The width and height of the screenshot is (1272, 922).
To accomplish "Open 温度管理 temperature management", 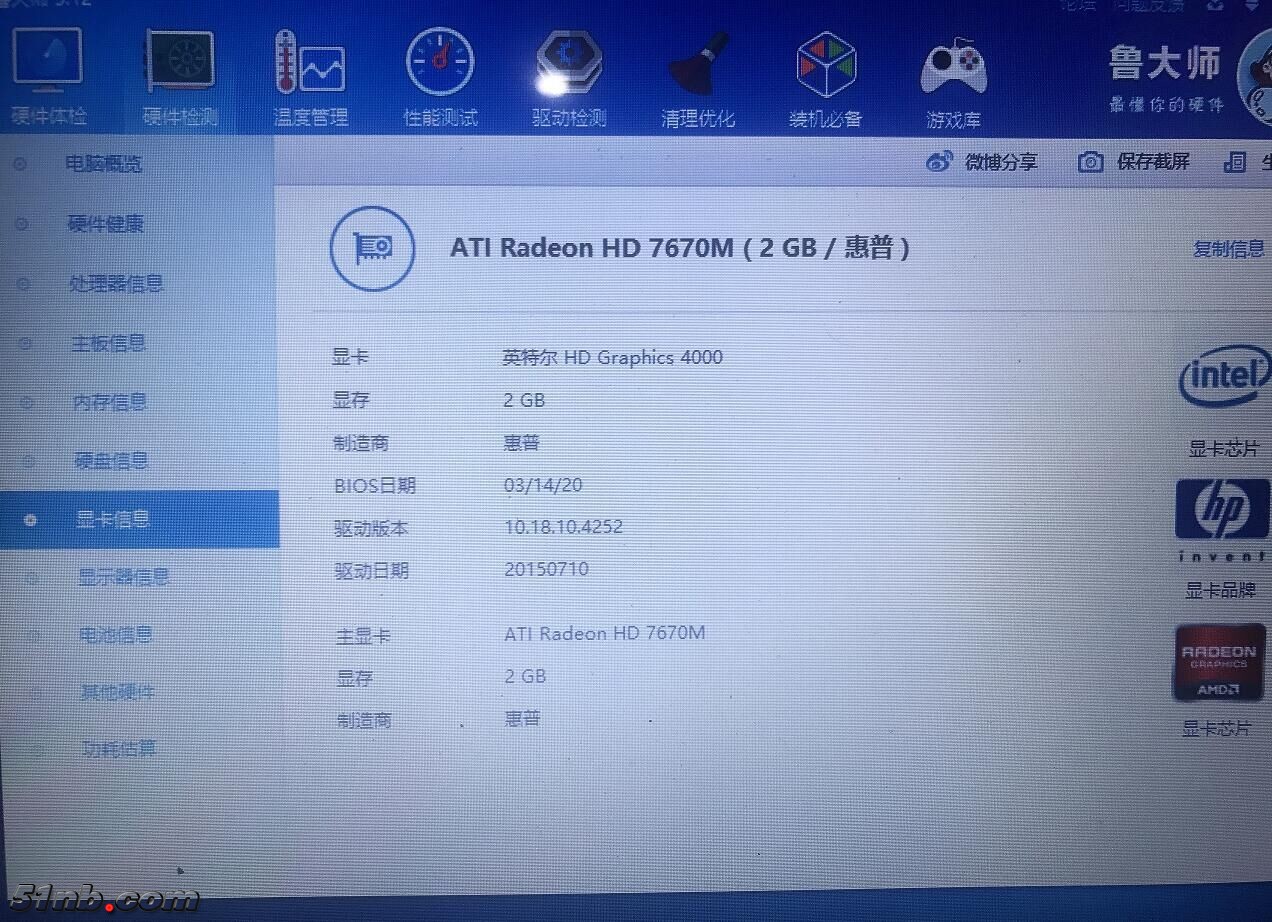I will coord(310,78).
